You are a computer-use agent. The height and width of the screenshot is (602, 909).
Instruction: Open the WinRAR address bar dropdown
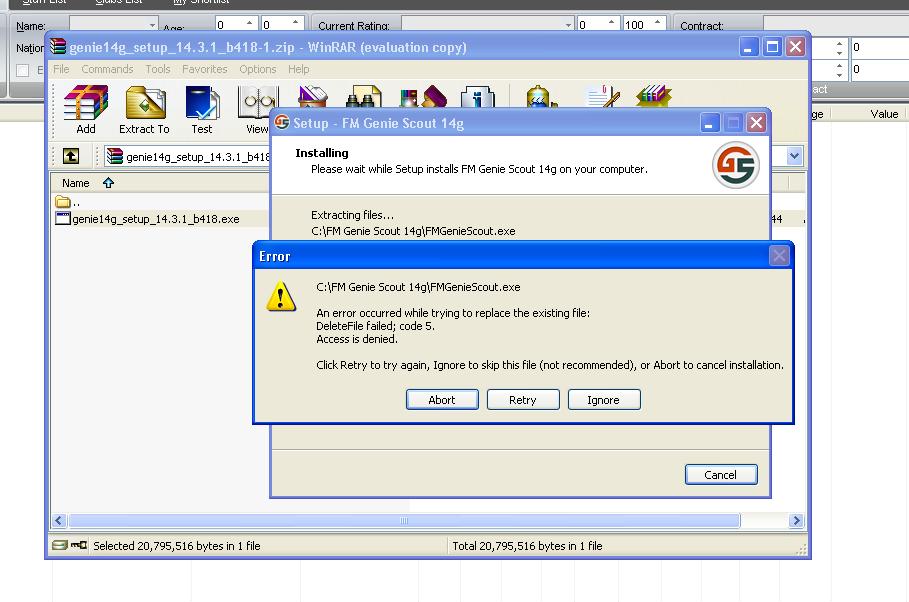(x=795, y=156)
